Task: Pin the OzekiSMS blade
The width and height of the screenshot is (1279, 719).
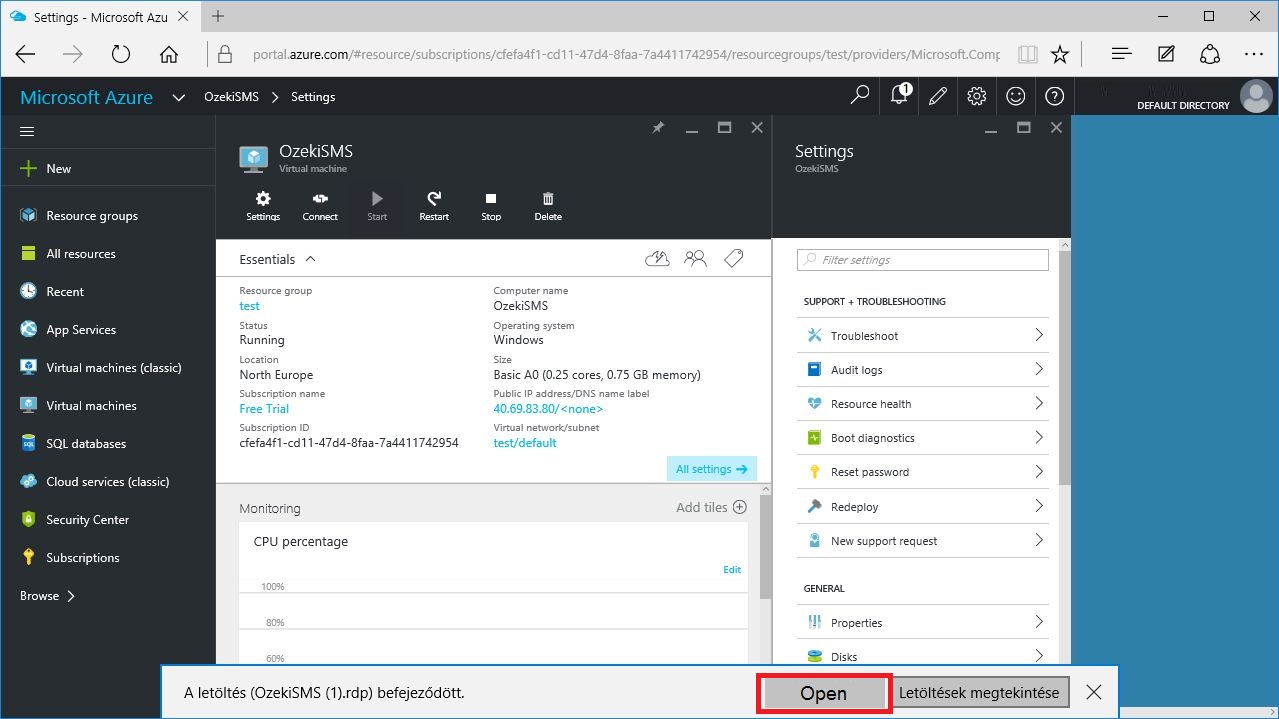Action: click(658, 128)
